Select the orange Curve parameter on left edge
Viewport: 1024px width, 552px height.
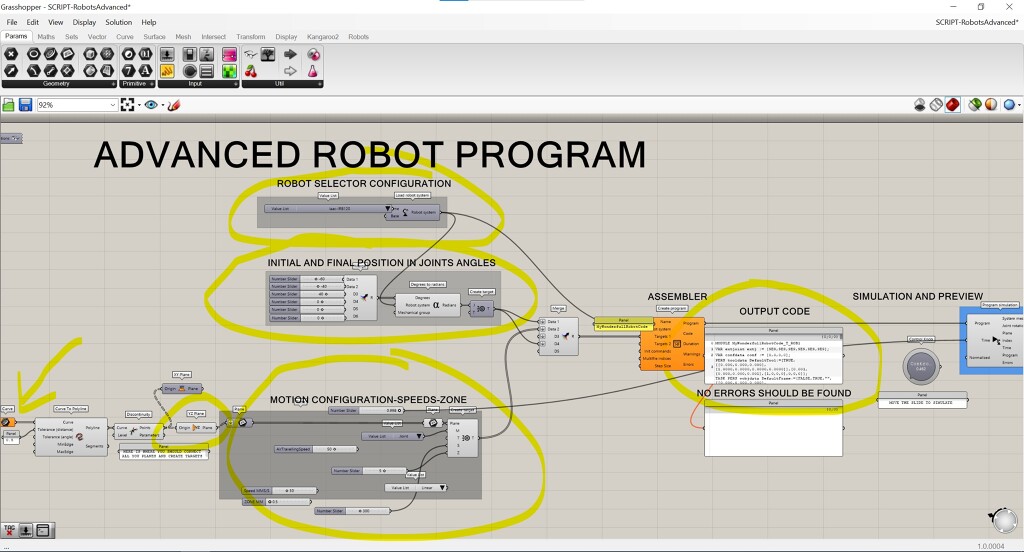[x=8, y=422]
